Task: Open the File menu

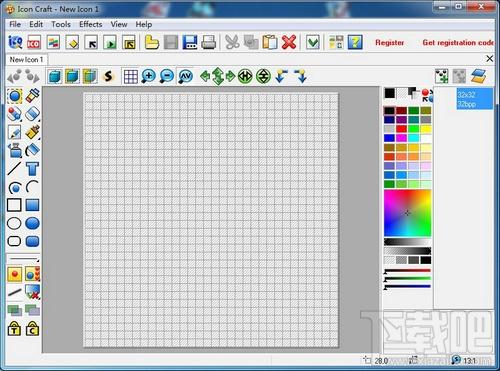Action: 15,24
